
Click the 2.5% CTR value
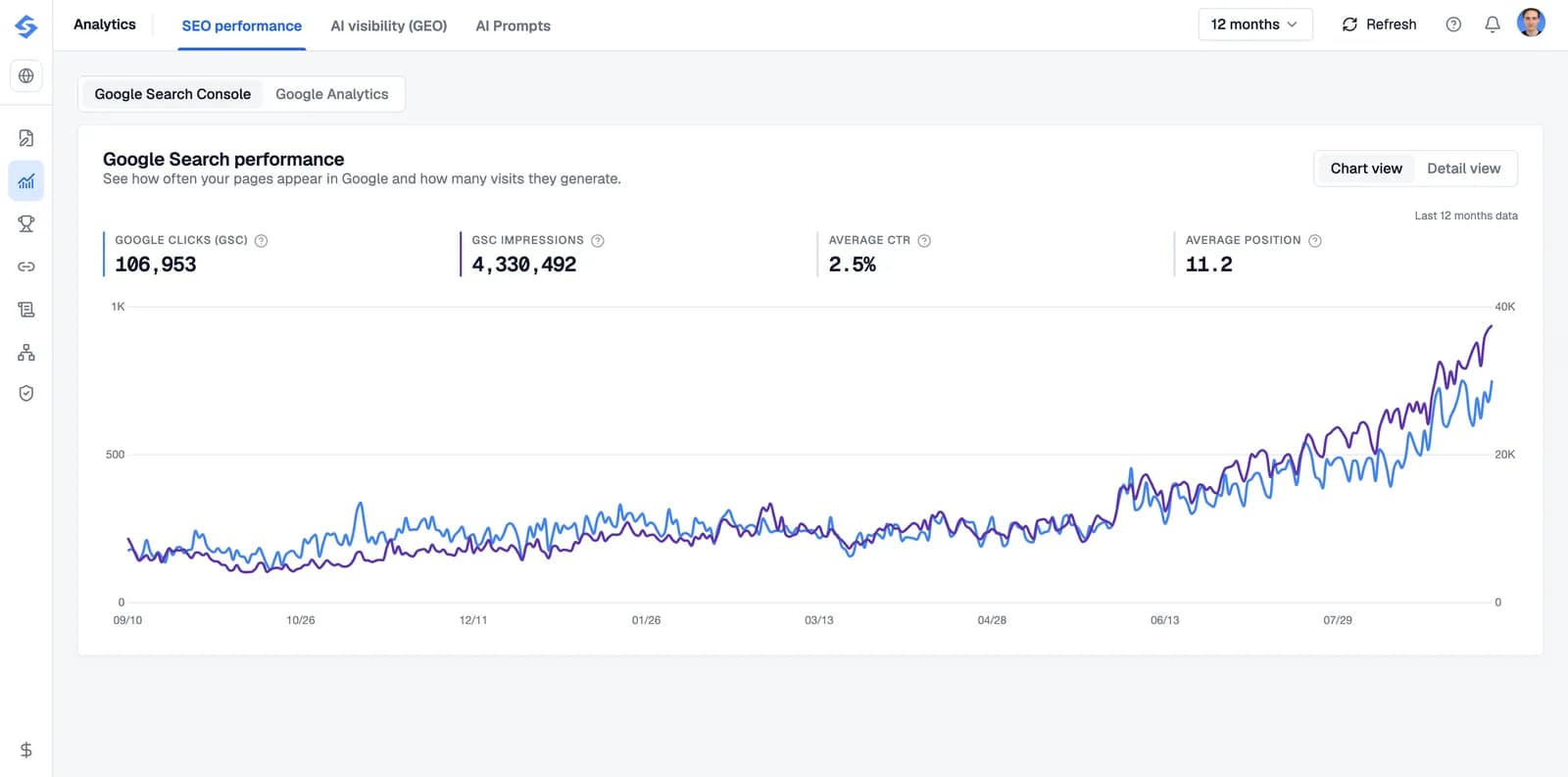853,265
